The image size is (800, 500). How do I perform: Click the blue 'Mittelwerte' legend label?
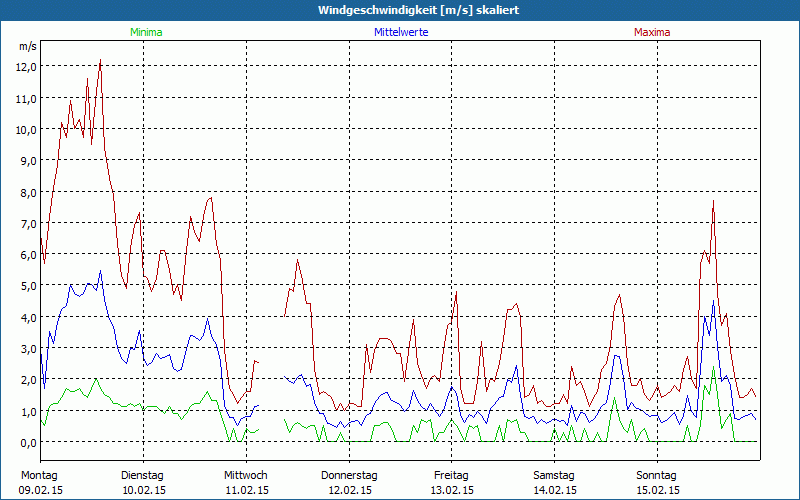[x=401, y=32]
